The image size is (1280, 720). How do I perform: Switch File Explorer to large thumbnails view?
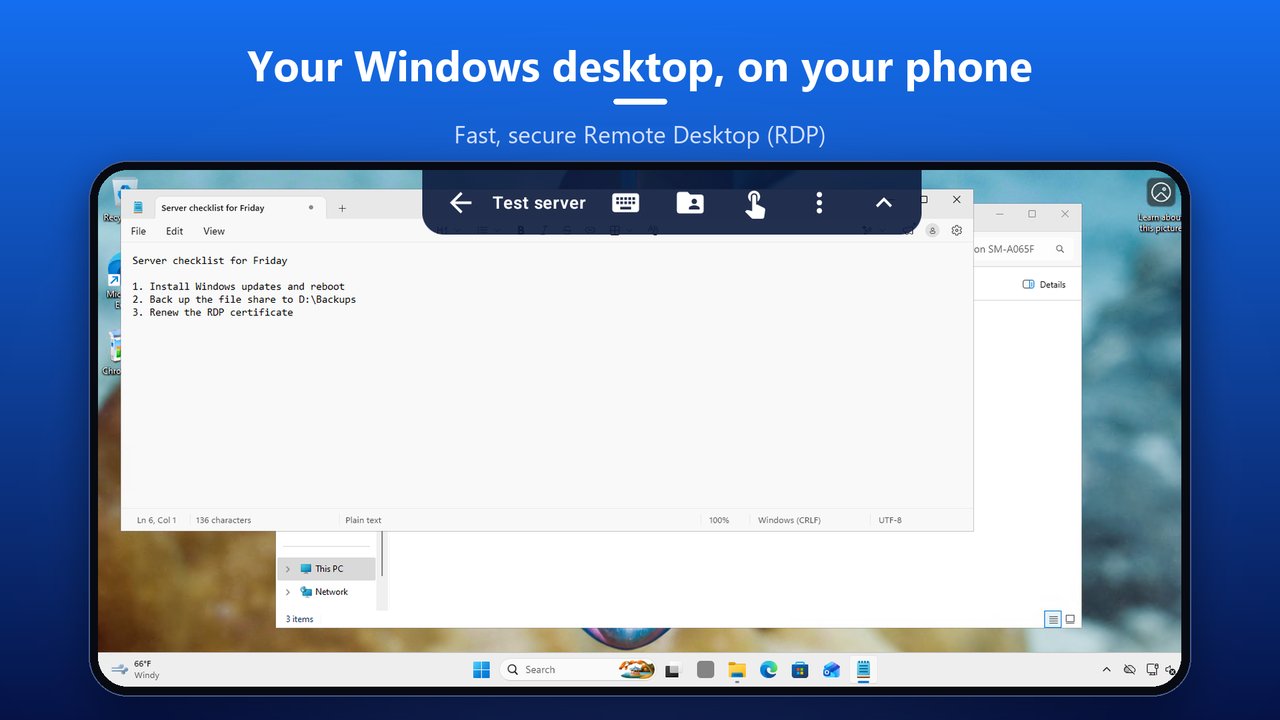tap(1070, 620)
